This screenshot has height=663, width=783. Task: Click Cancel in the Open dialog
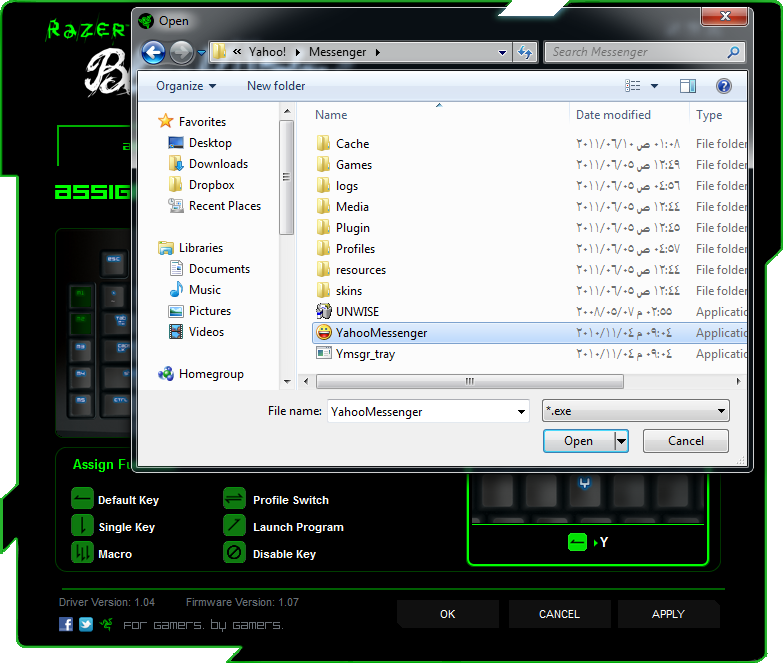point(686,441)
